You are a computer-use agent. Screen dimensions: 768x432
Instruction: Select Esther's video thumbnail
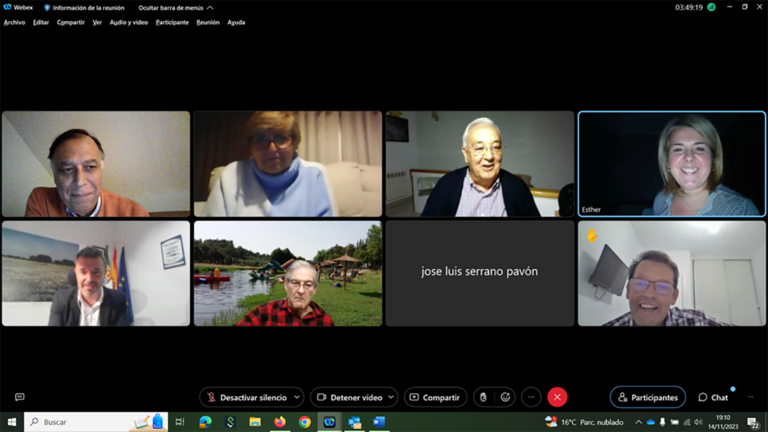[x=672, y=163]
